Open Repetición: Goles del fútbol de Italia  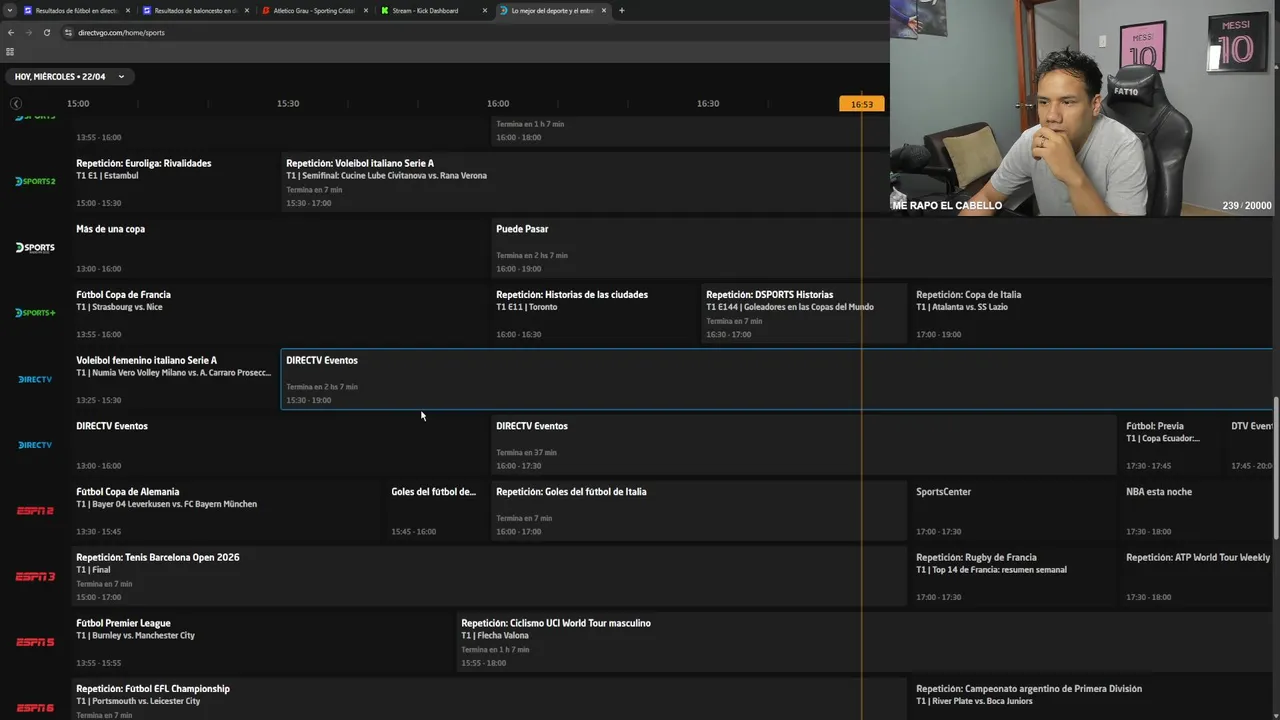(700, 512)
